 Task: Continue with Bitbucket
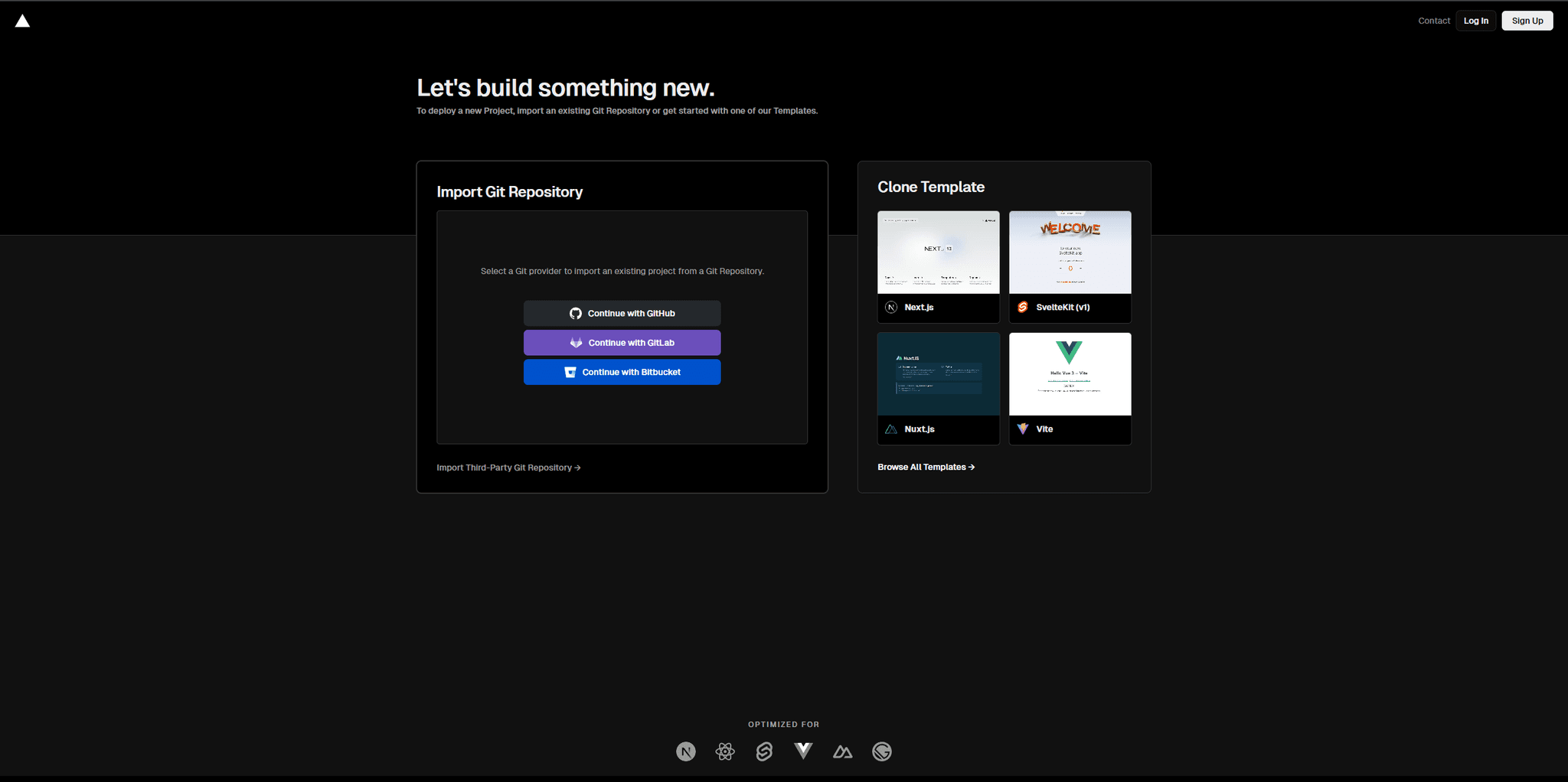click(x=622, y=372)
